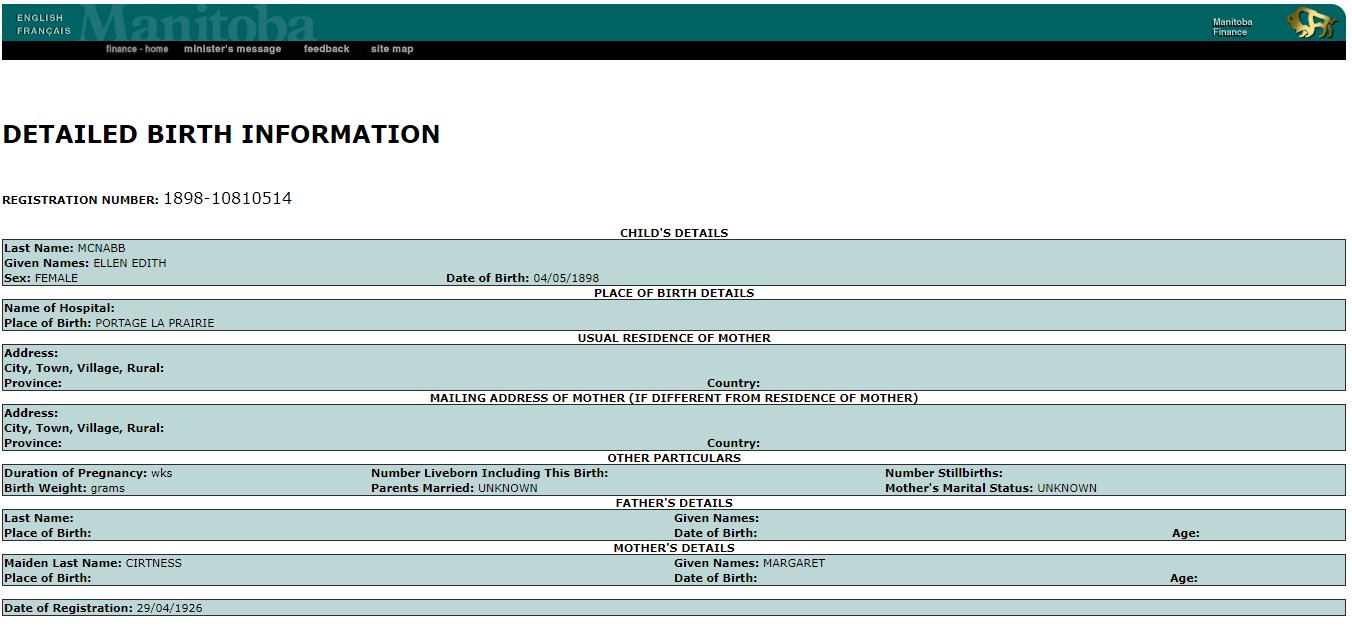Click father's Given Names label
The width and height of the screenshot is (1352, 632).
pyautogui.click(x=717, y=518)
